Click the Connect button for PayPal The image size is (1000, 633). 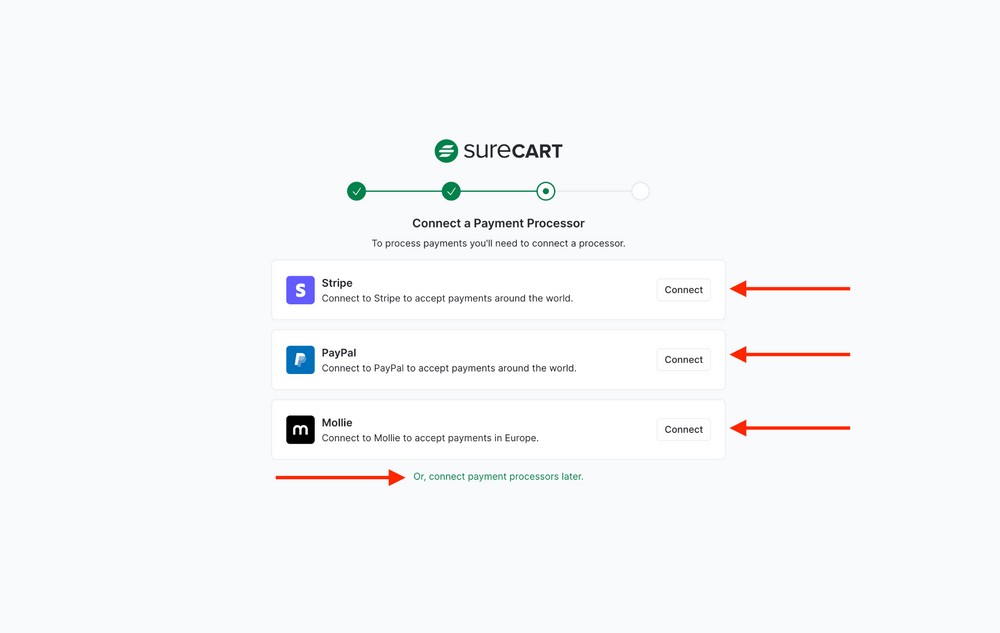(683, 359)
